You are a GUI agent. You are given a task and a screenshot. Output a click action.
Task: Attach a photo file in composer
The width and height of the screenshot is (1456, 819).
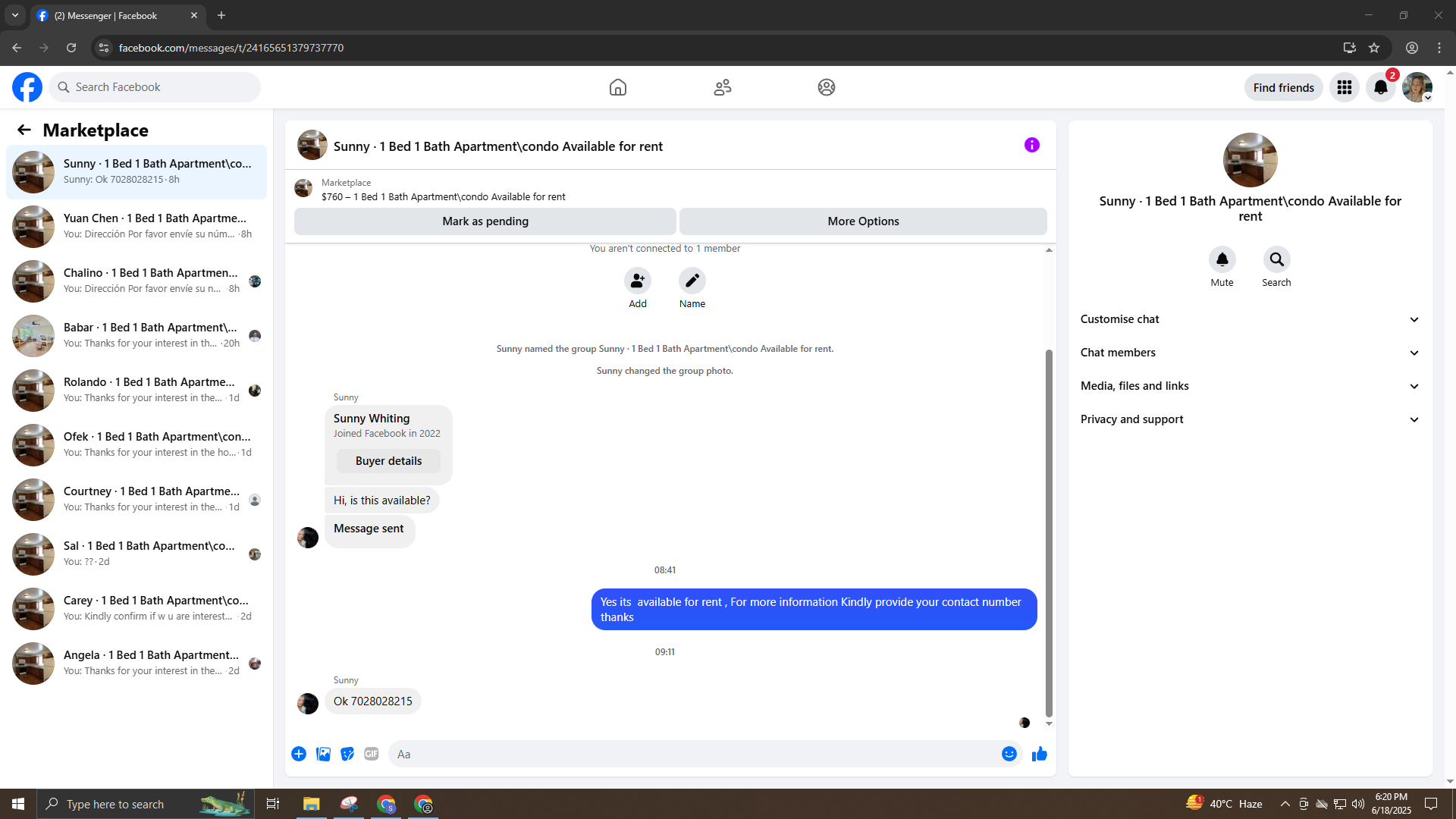tap(323, 754)
